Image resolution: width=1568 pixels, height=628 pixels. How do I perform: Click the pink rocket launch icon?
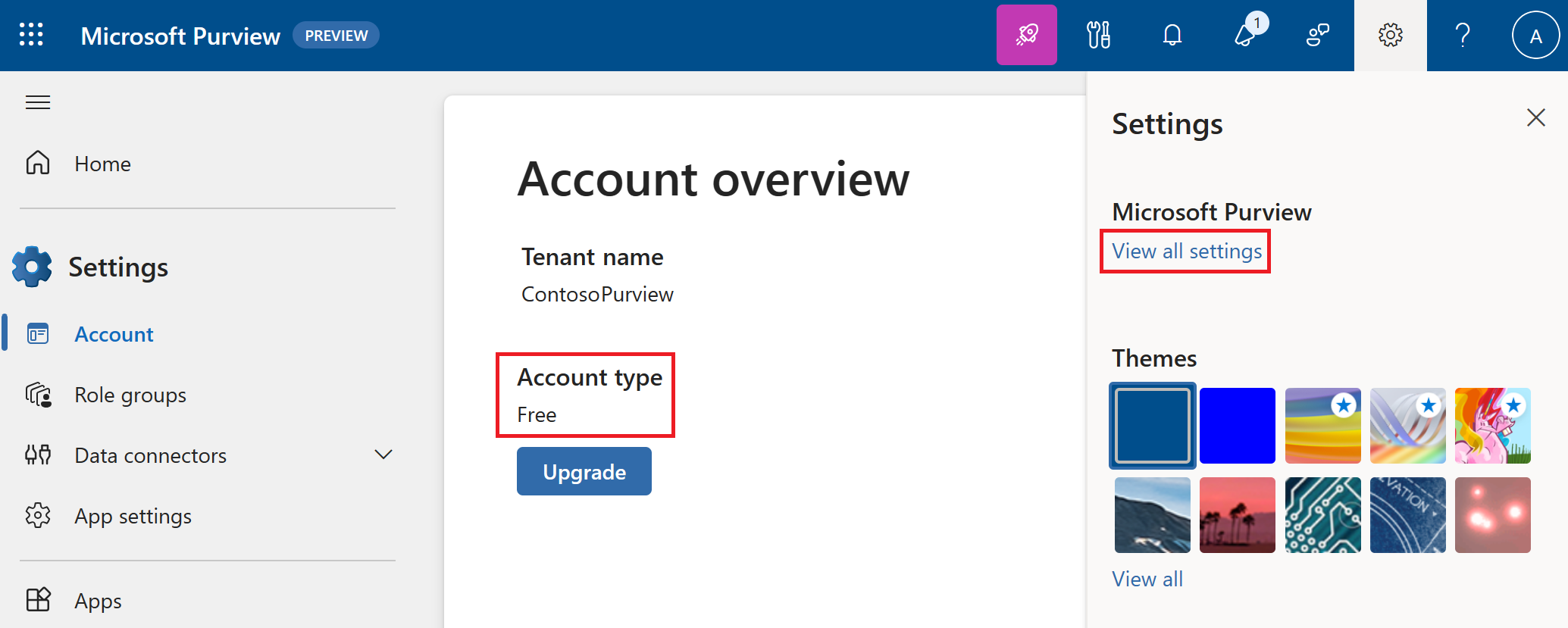[1026, 35]
